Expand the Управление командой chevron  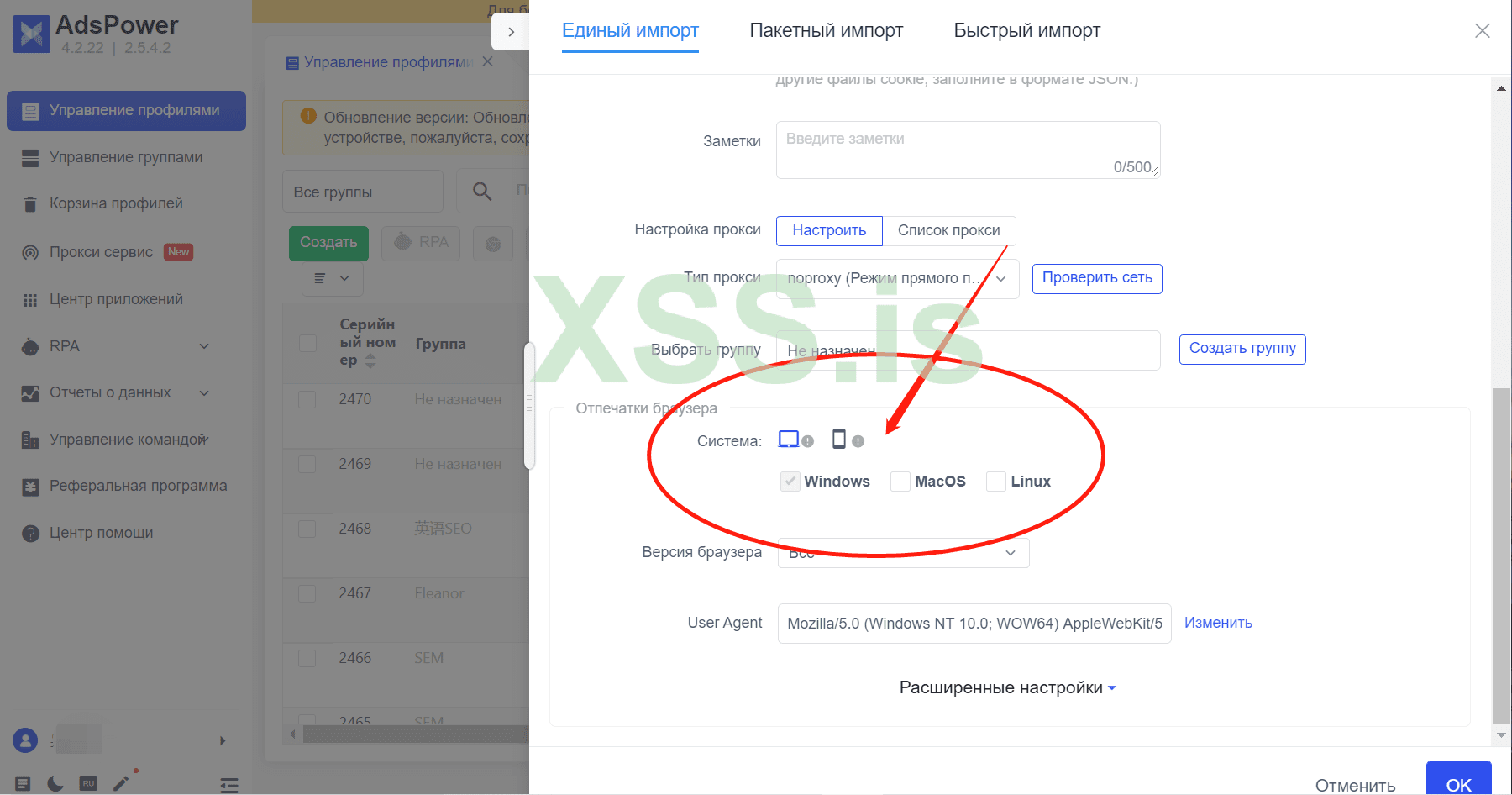click(204, 439)
